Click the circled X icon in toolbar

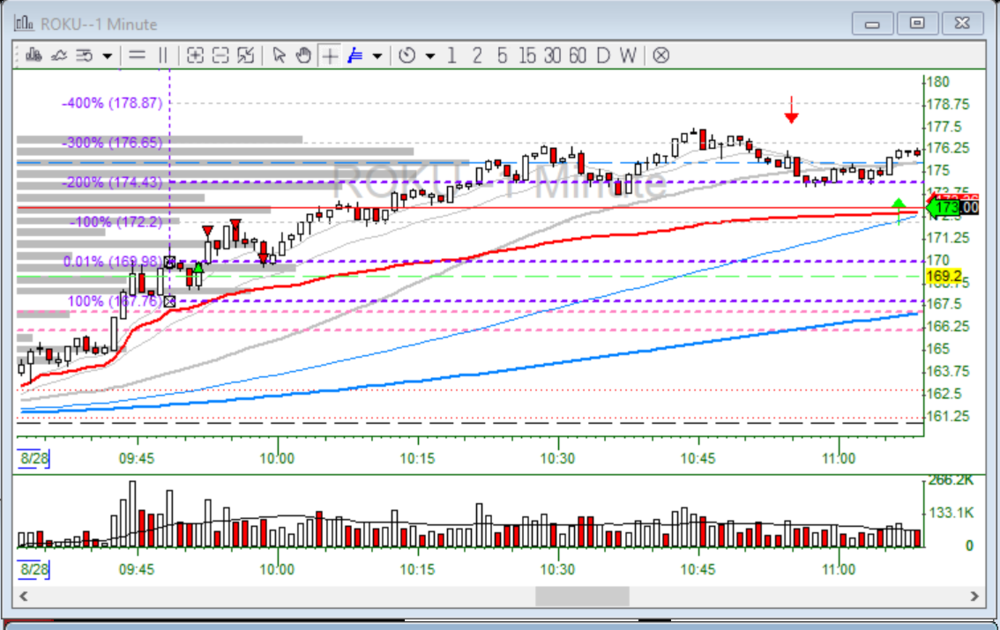point(660,56)
